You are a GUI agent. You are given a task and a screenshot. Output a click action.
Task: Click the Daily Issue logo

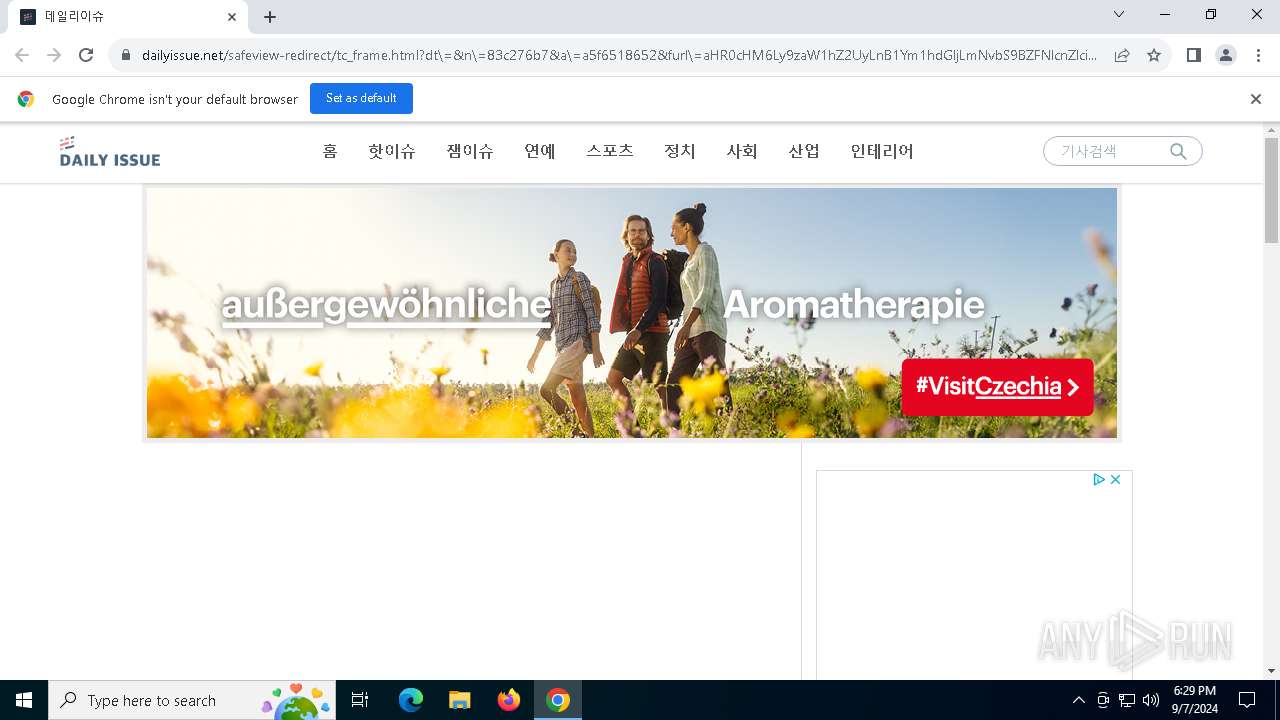tap(109, 151)
